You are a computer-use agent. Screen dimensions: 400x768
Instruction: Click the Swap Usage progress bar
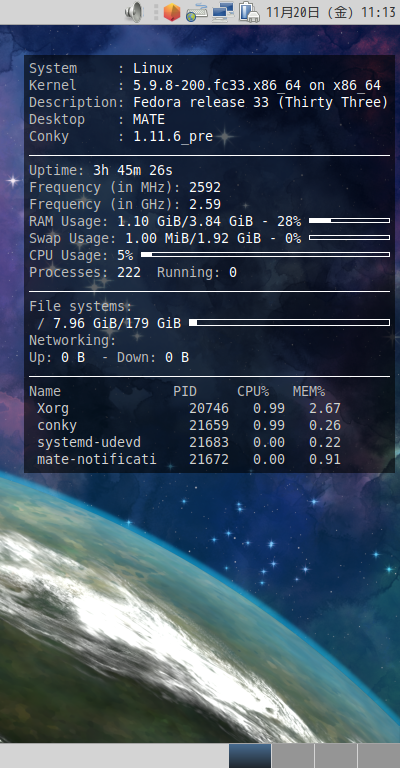coord(350,238)
